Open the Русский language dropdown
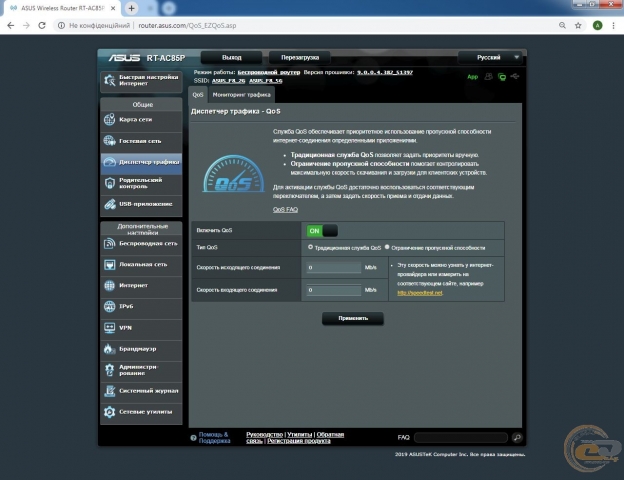This screenshot has height=480, width=624. [x=490, y=57]
